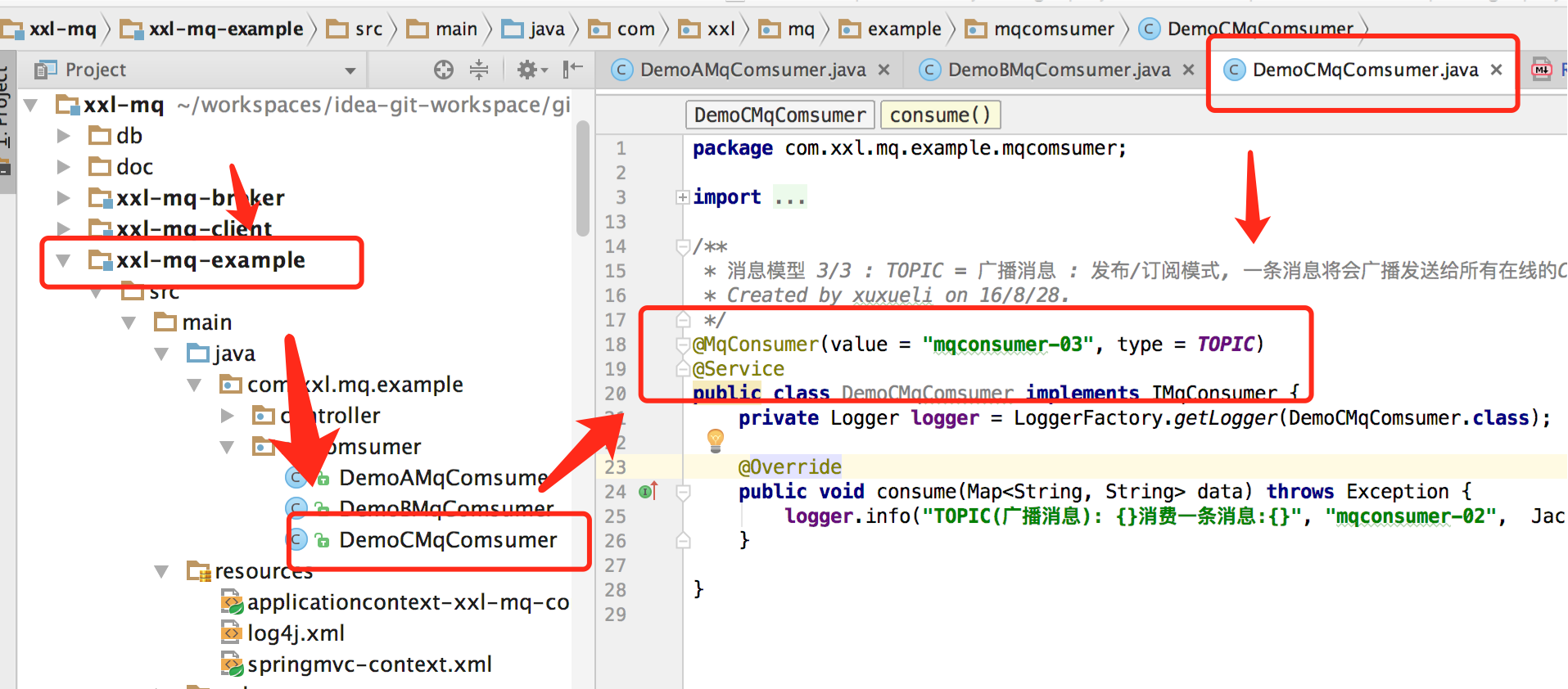The height and width of the screenshot is (689, 1568).
Task: Click the "mqconsumer-03" string literal
Action: (x=1008, y=344)
